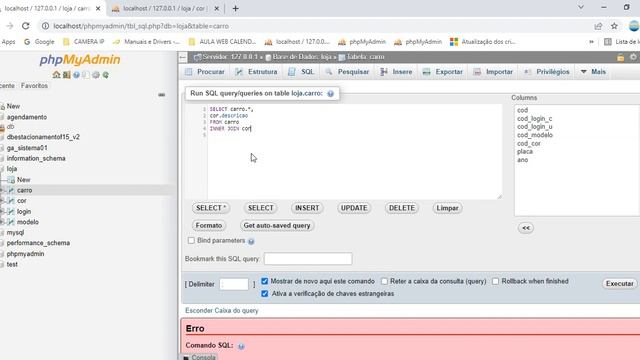Open the carro table icon in tree
This screenshot has width=640, height=360.
click(x=11, y=190)
